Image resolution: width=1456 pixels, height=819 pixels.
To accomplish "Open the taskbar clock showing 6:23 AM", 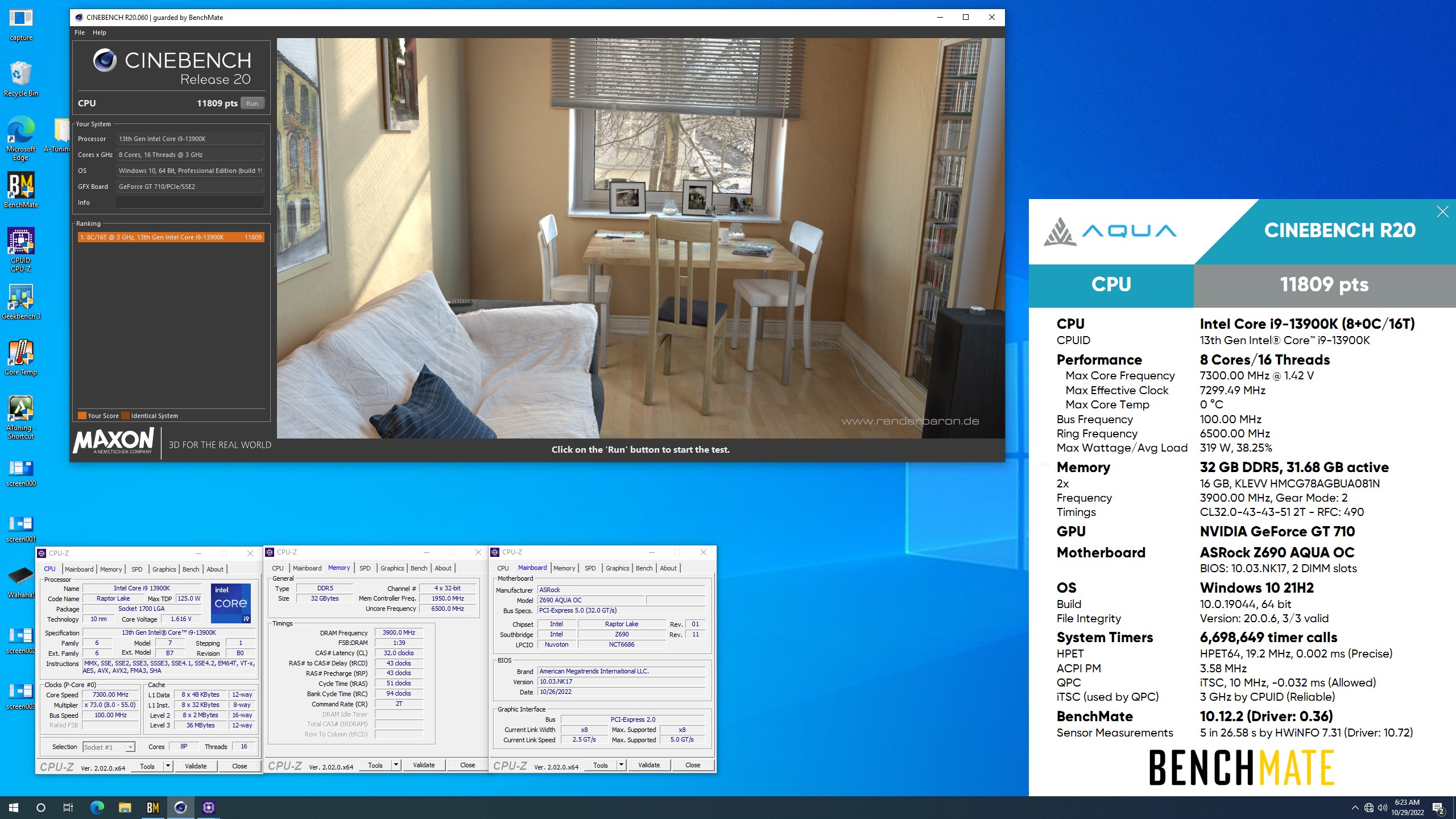I will tap(1408, 808).
